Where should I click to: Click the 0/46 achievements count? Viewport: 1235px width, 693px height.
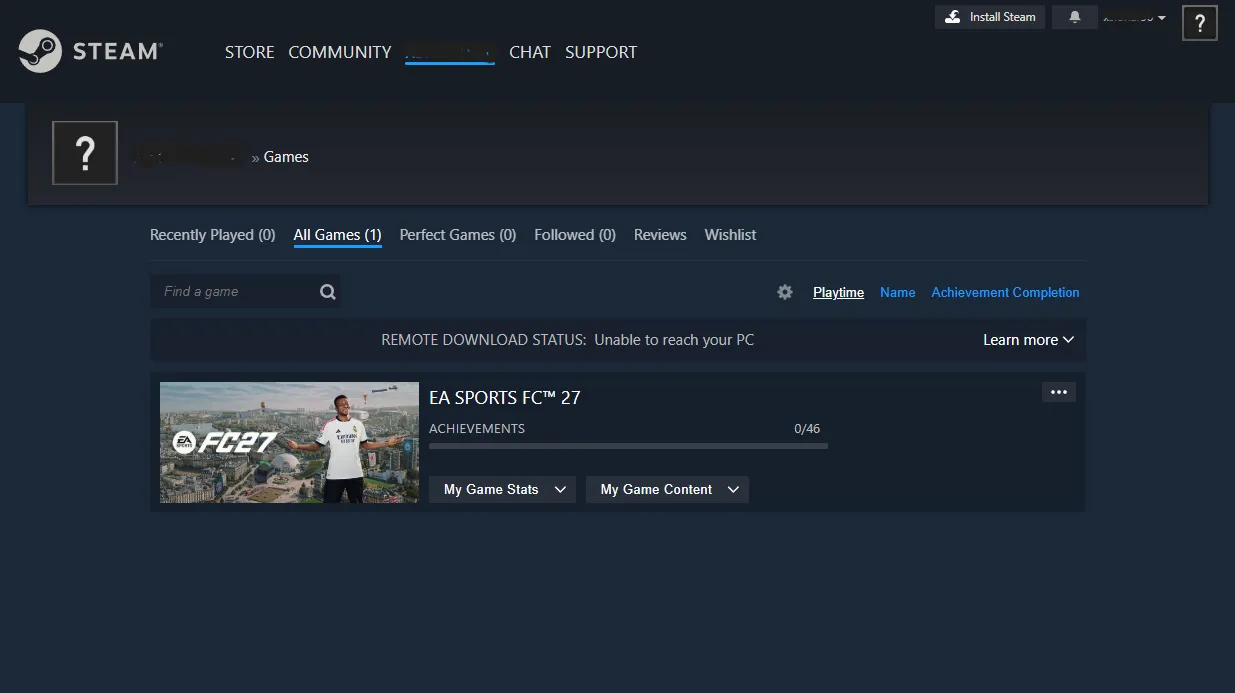(807, 428)
